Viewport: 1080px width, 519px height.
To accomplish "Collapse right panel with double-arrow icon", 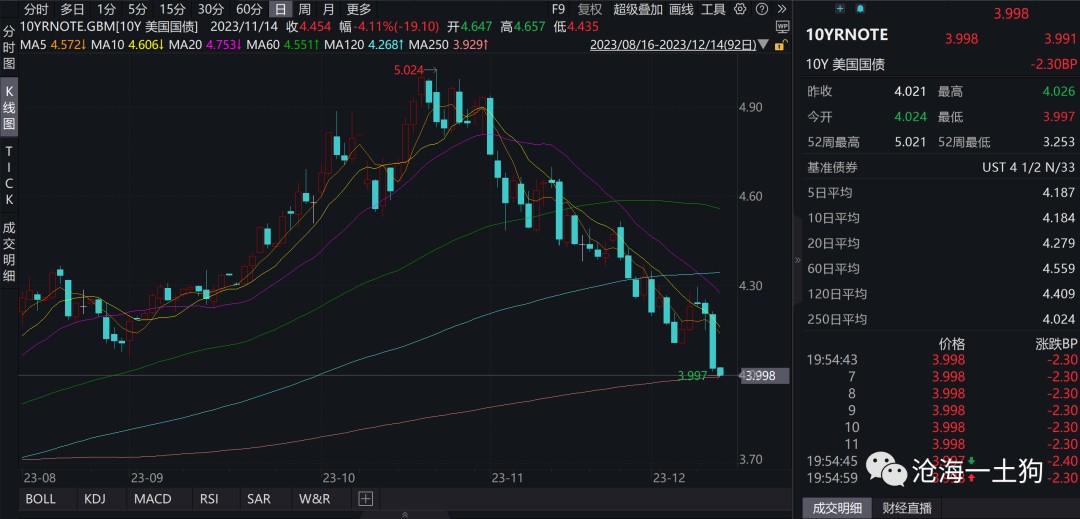I will pyautogui.click(x=797, y=260).
